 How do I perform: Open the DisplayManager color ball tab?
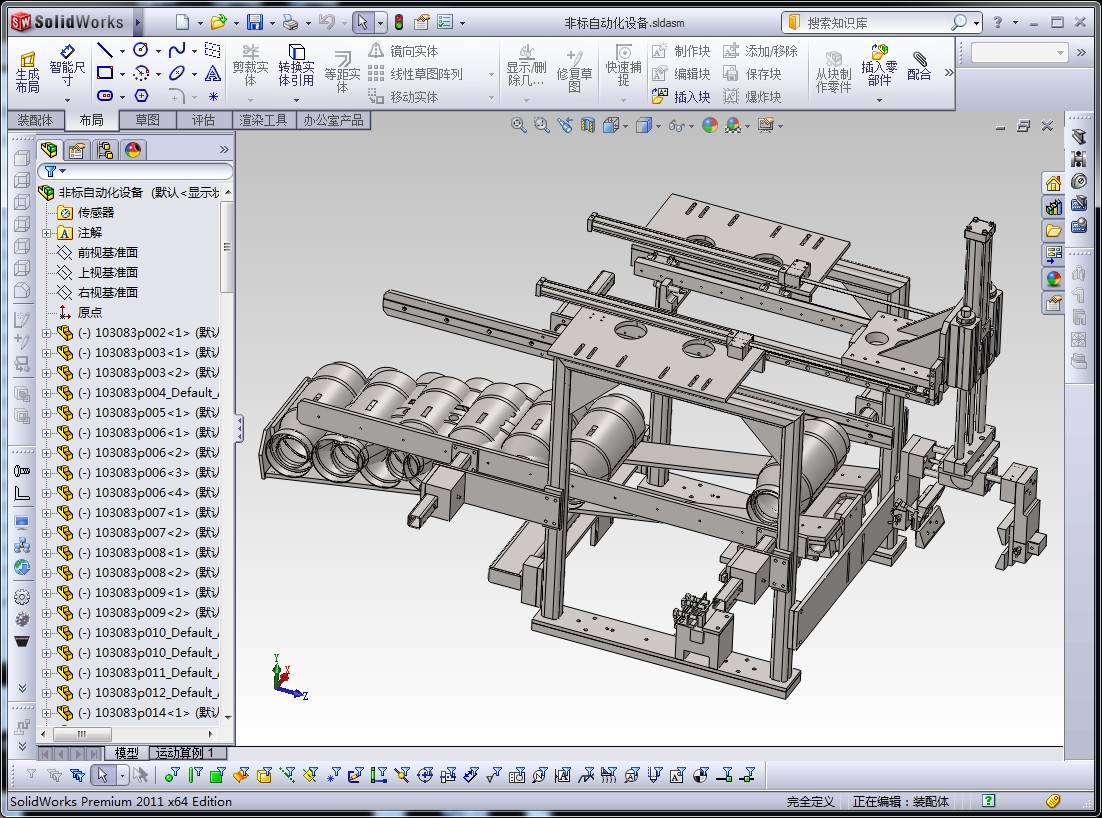[x=133, y=150]
